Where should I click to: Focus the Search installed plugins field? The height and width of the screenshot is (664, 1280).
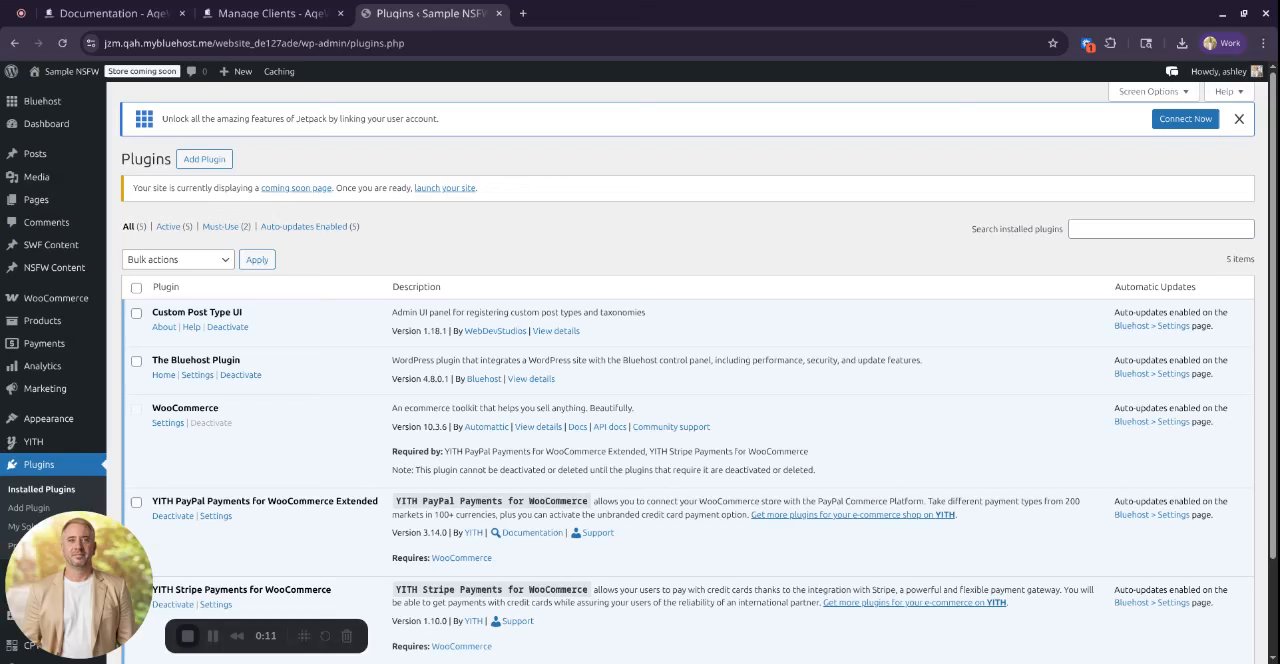(x=1161, y=229)
